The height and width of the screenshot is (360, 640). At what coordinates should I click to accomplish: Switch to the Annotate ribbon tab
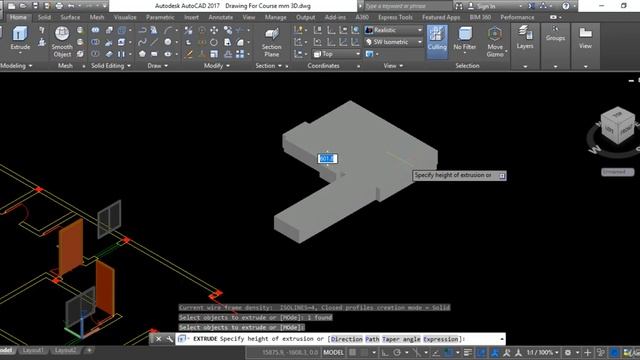(220, 17)
